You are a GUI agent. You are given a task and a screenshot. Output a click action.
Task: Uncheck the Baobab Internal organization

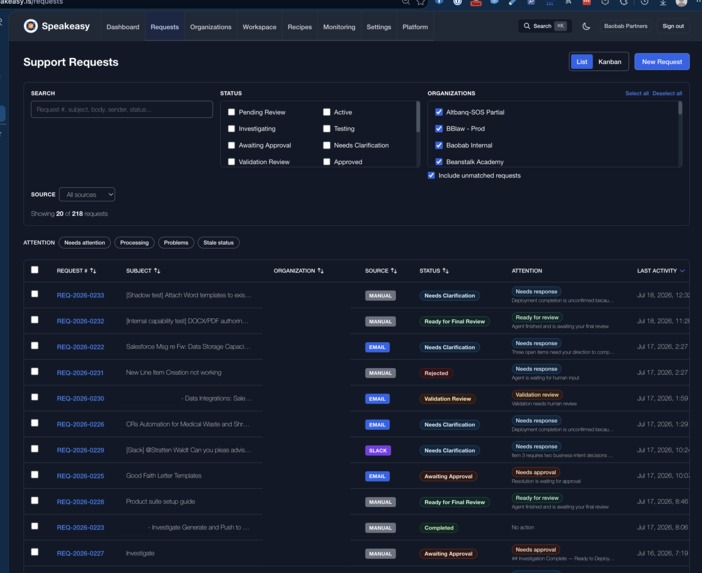439,145
